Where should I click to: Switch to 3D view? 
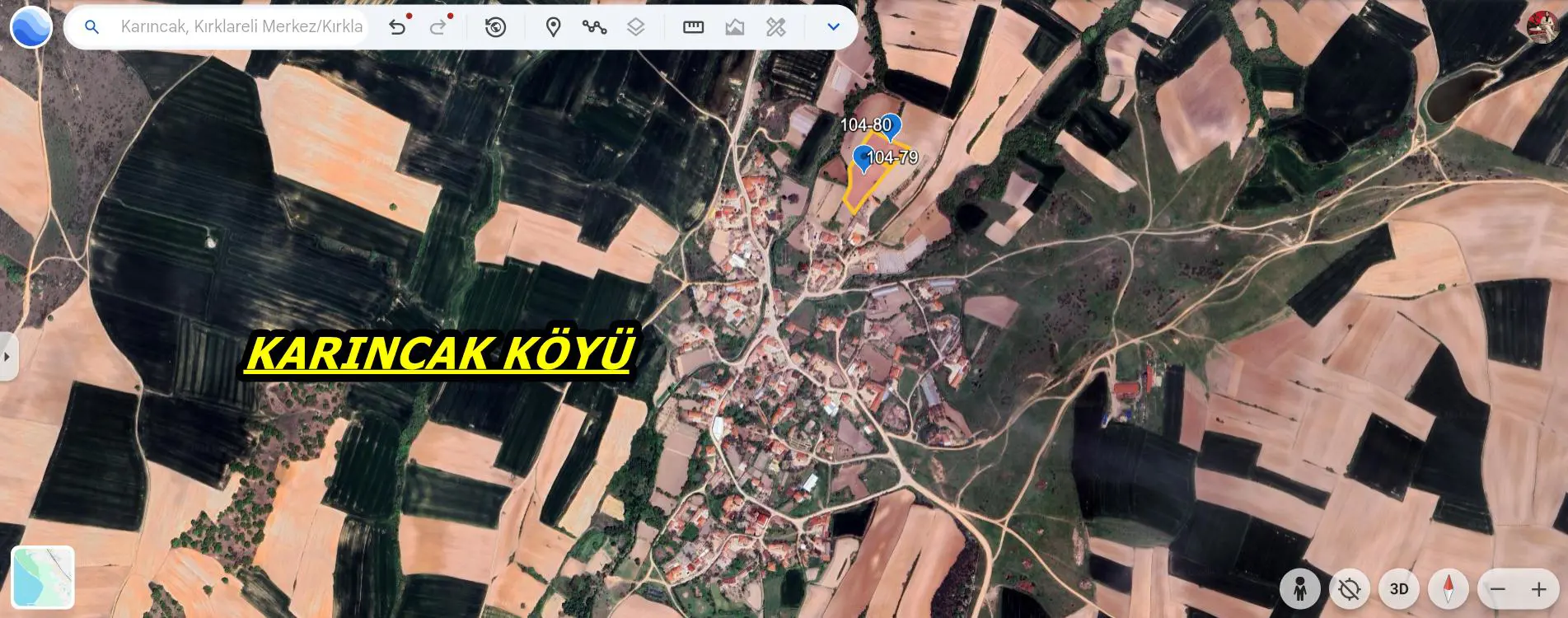[x=1399, y=589]
